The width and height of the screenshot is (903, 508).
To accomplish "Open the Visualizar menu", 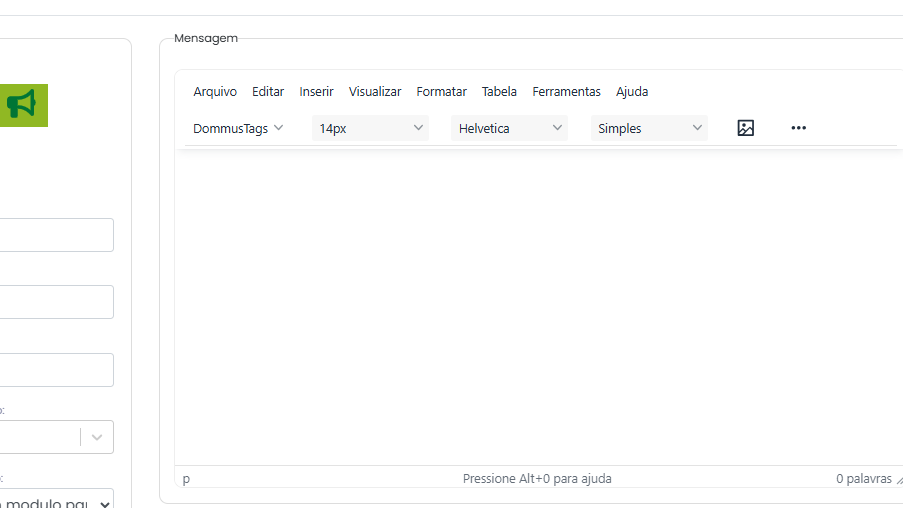I will click(375, 91).
